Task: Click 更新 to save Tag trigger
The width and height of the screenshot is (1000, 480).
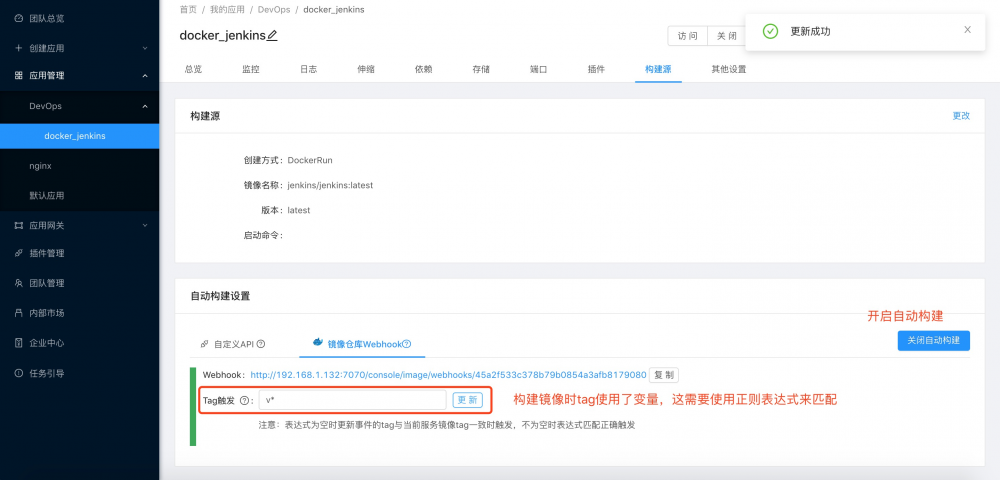Action: (x=467, y=400)
